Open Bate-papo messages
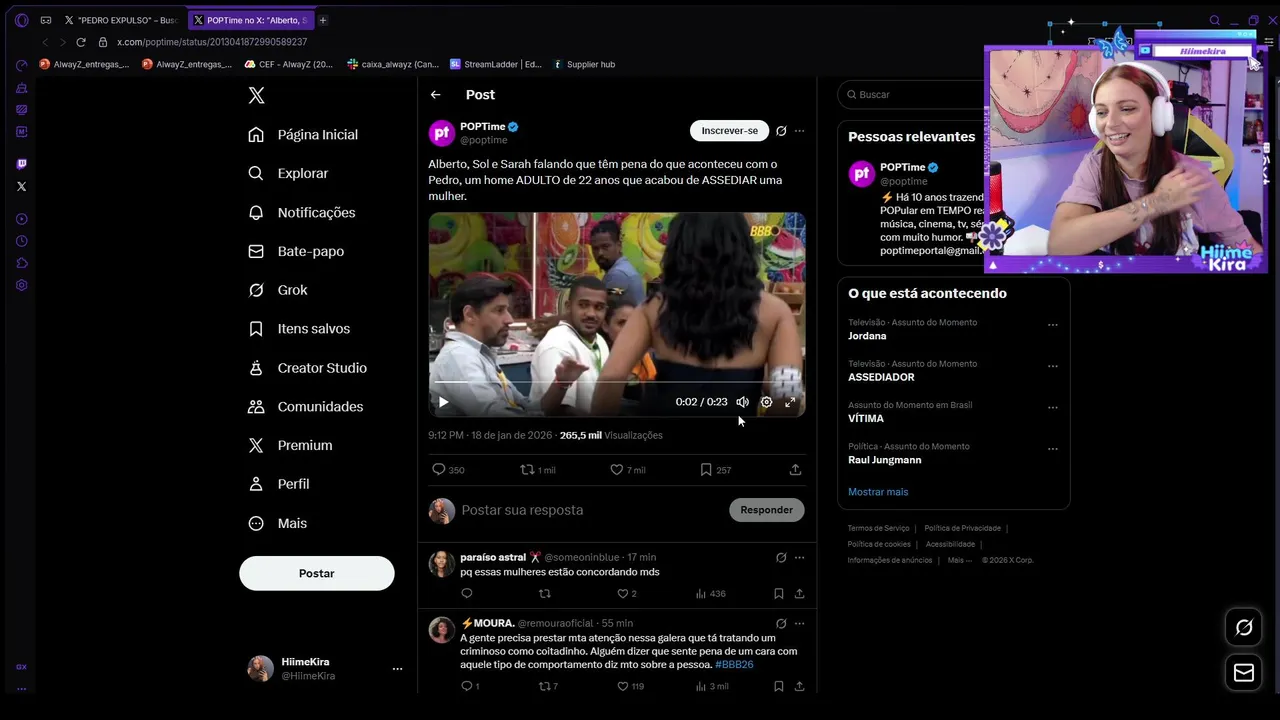The width and height of the screenshot is (1280, 720). coord(296,251)
